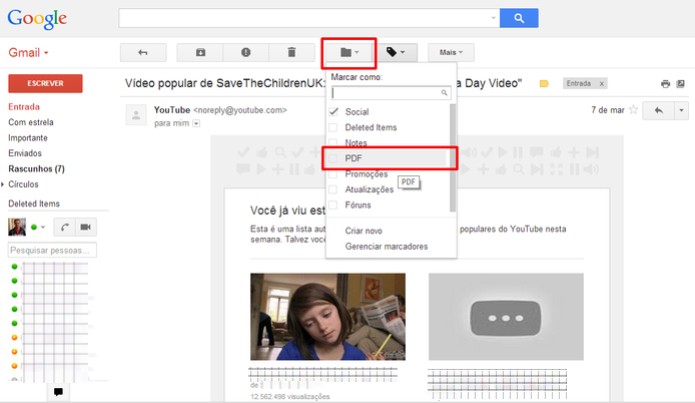Report spam with the exclamation icon

[246, 52]
